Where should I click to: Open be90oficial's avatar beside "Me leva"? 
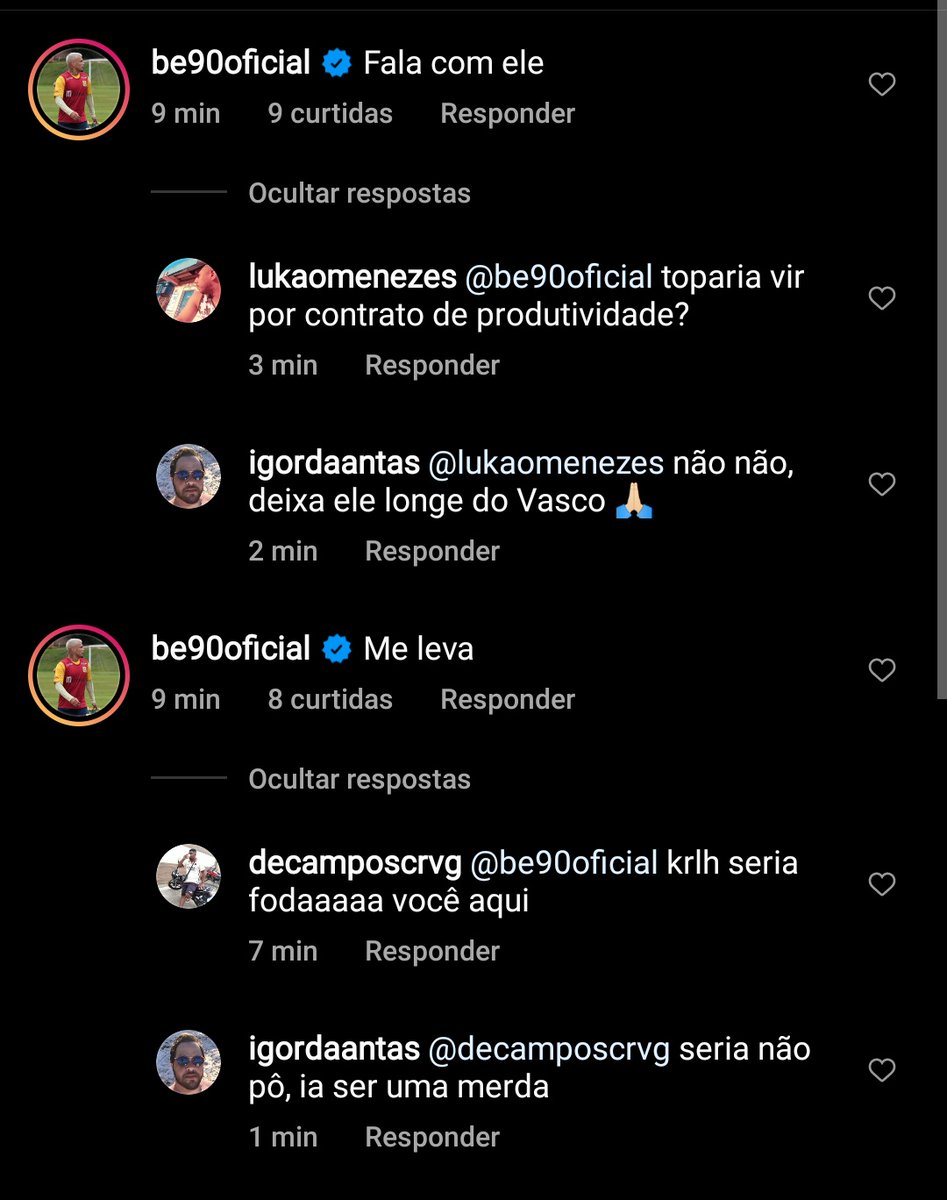coord(79,675)
